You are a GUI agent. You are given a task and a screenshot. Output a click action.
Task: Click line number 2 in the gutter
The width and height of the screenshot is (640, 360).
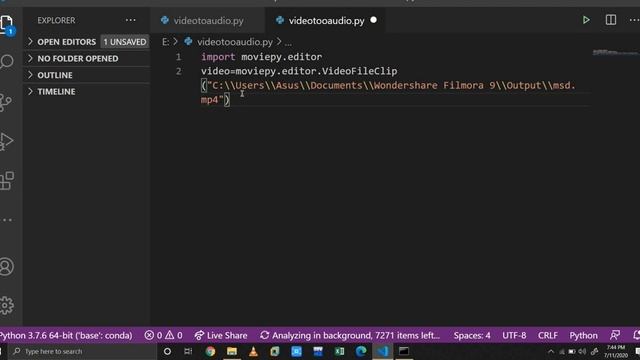(x=178, y=71)
